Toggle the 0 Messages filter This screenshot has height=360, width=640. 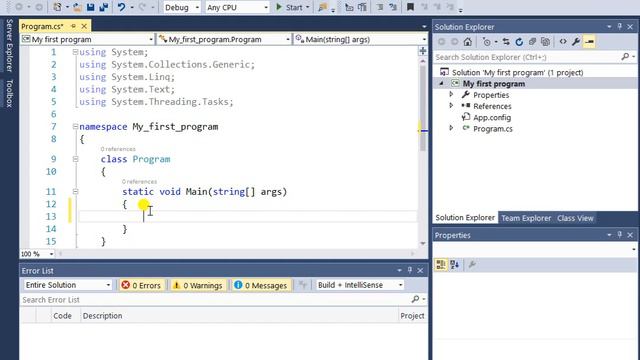coord(260,285)
